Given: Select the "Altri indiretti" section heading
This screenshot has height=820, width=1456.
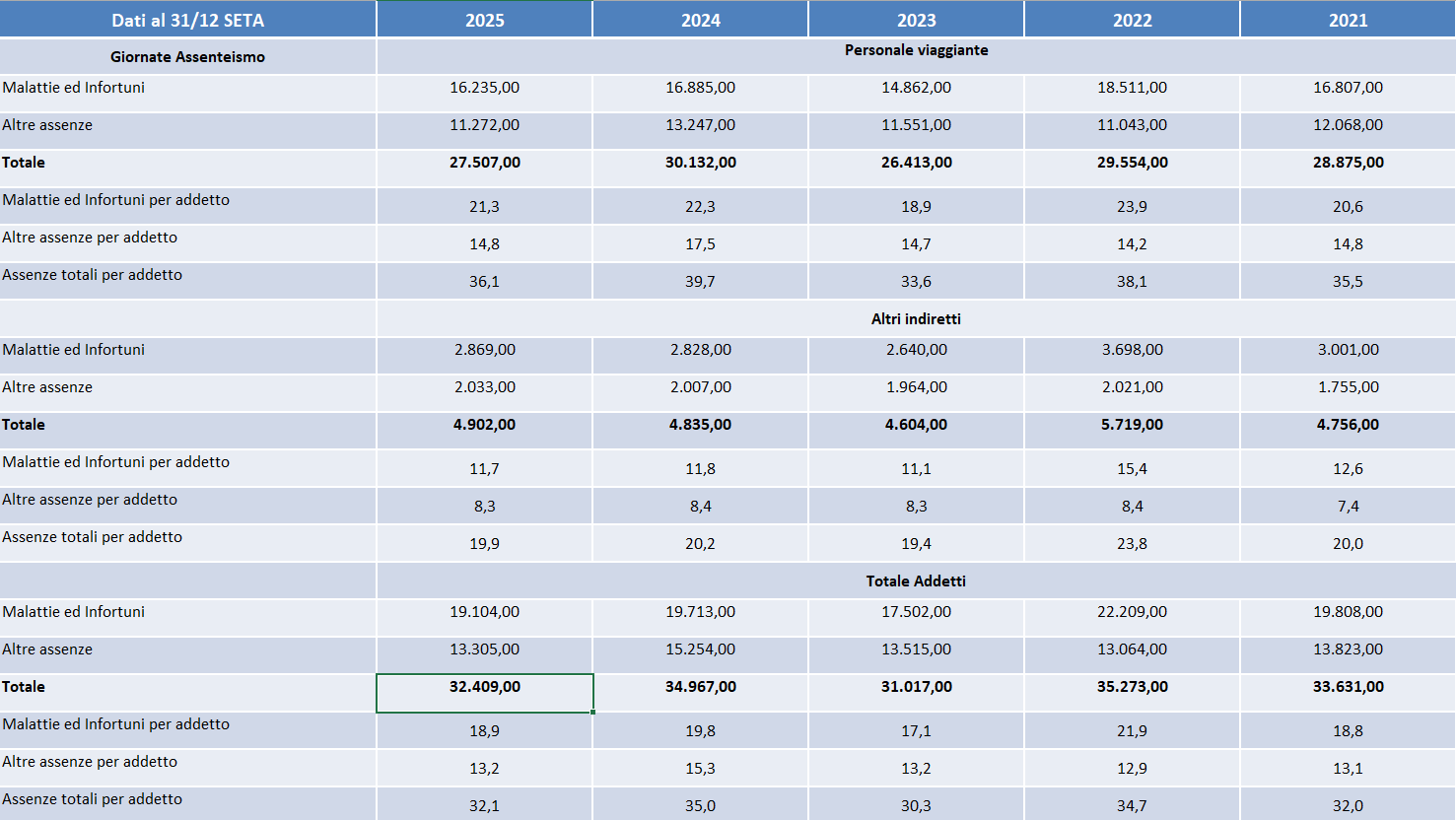Looking at the screenshot, I should 916,319.
